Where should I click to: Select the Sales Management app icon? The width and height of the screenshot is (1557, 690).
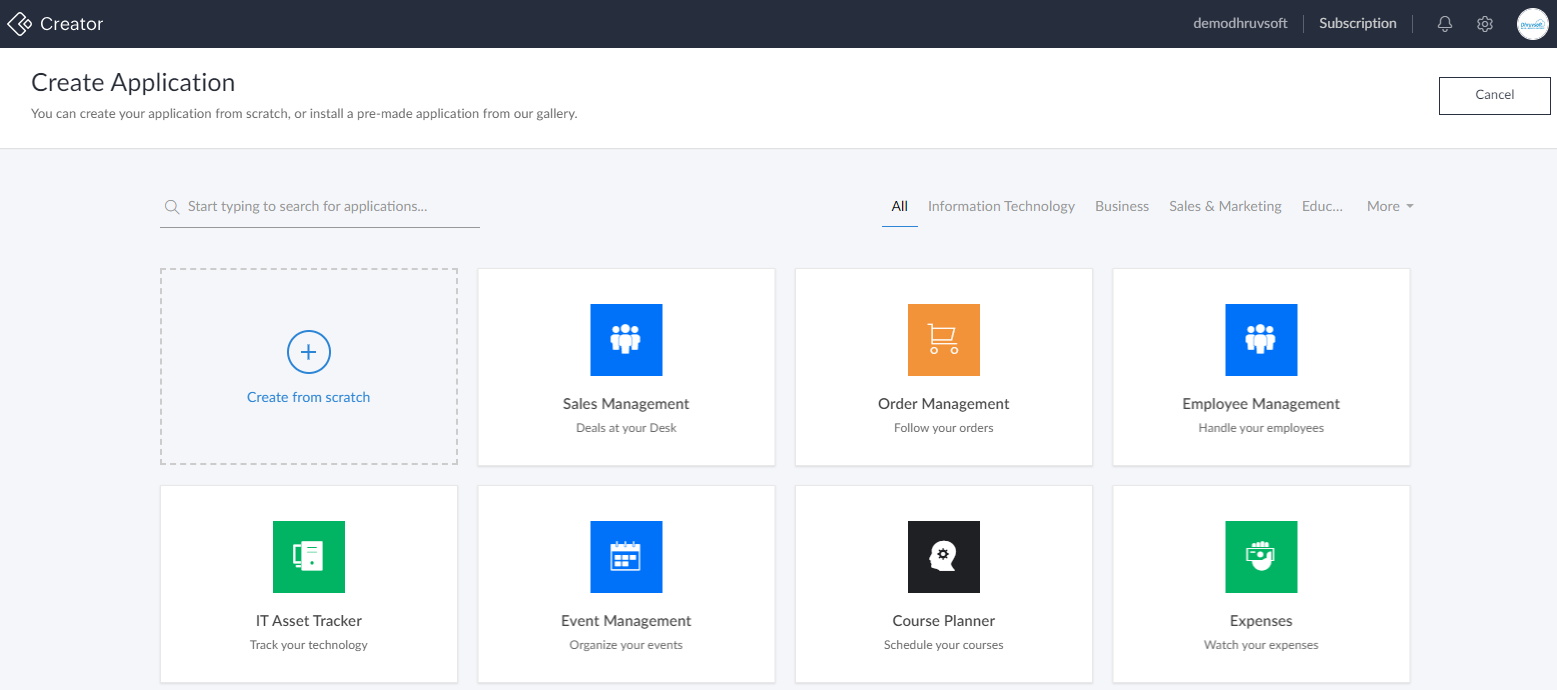(626, 340)
